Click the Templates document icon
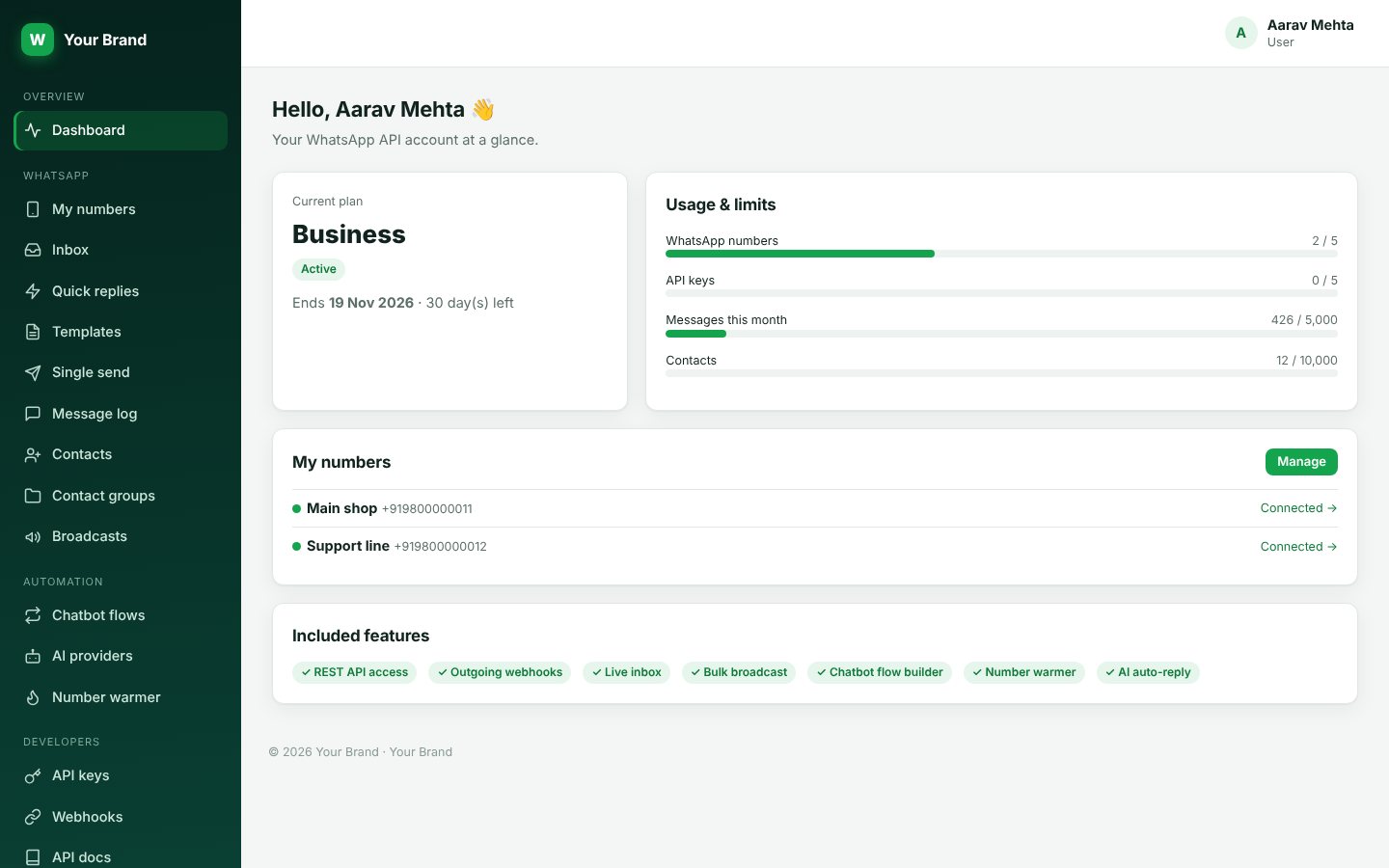 (33, 332)
